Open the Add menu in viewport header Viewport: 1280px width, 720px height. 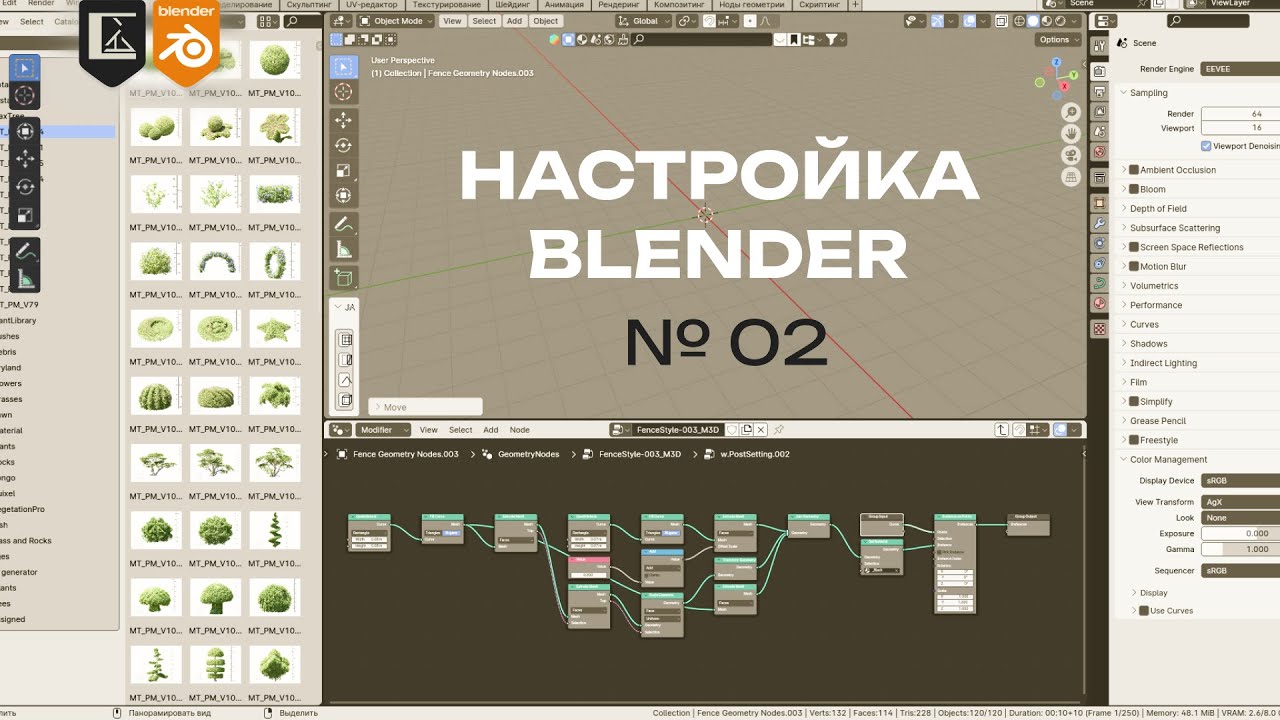tap(514, 21)
